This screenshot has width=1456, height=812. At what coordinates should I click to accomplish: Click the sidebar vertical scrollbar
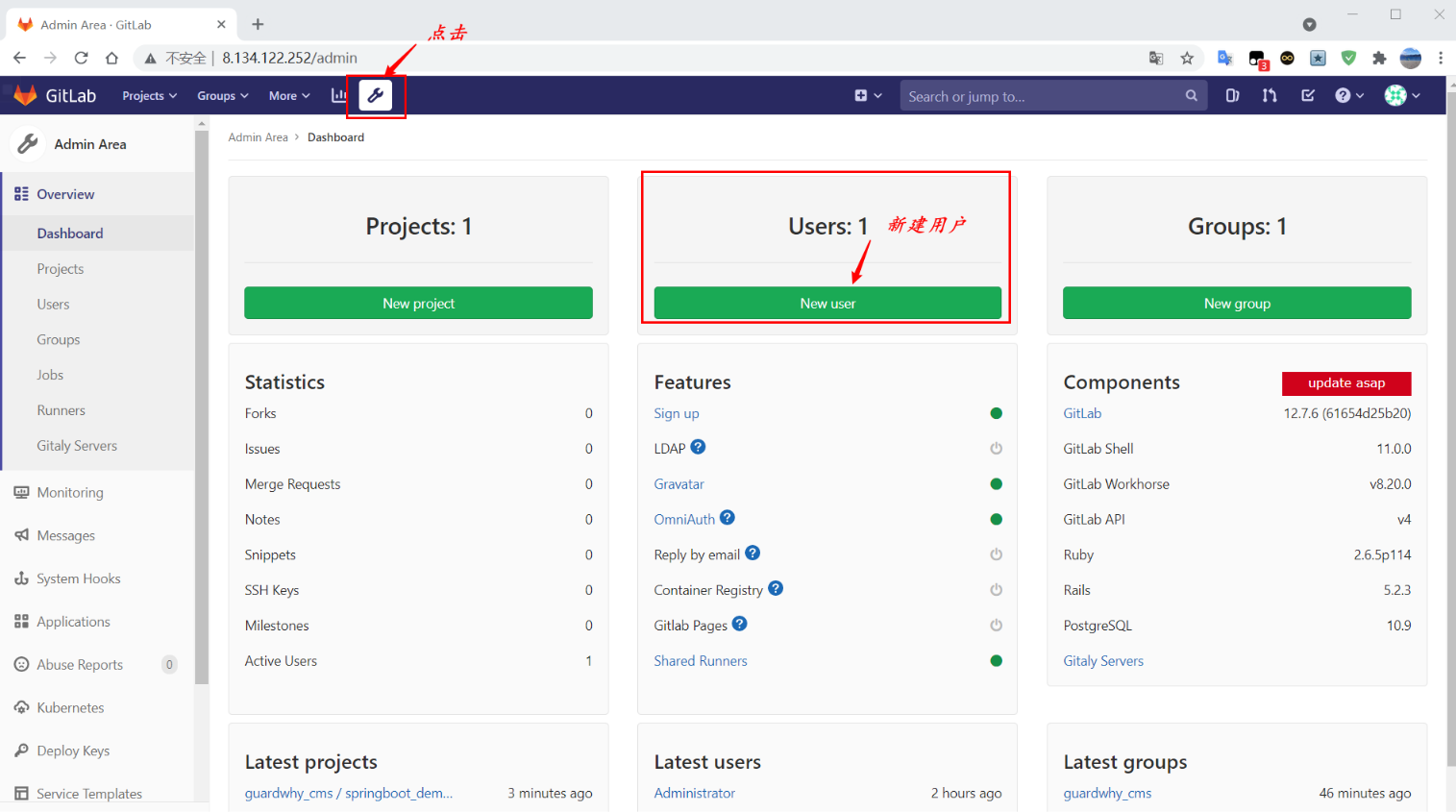point(201,407)
